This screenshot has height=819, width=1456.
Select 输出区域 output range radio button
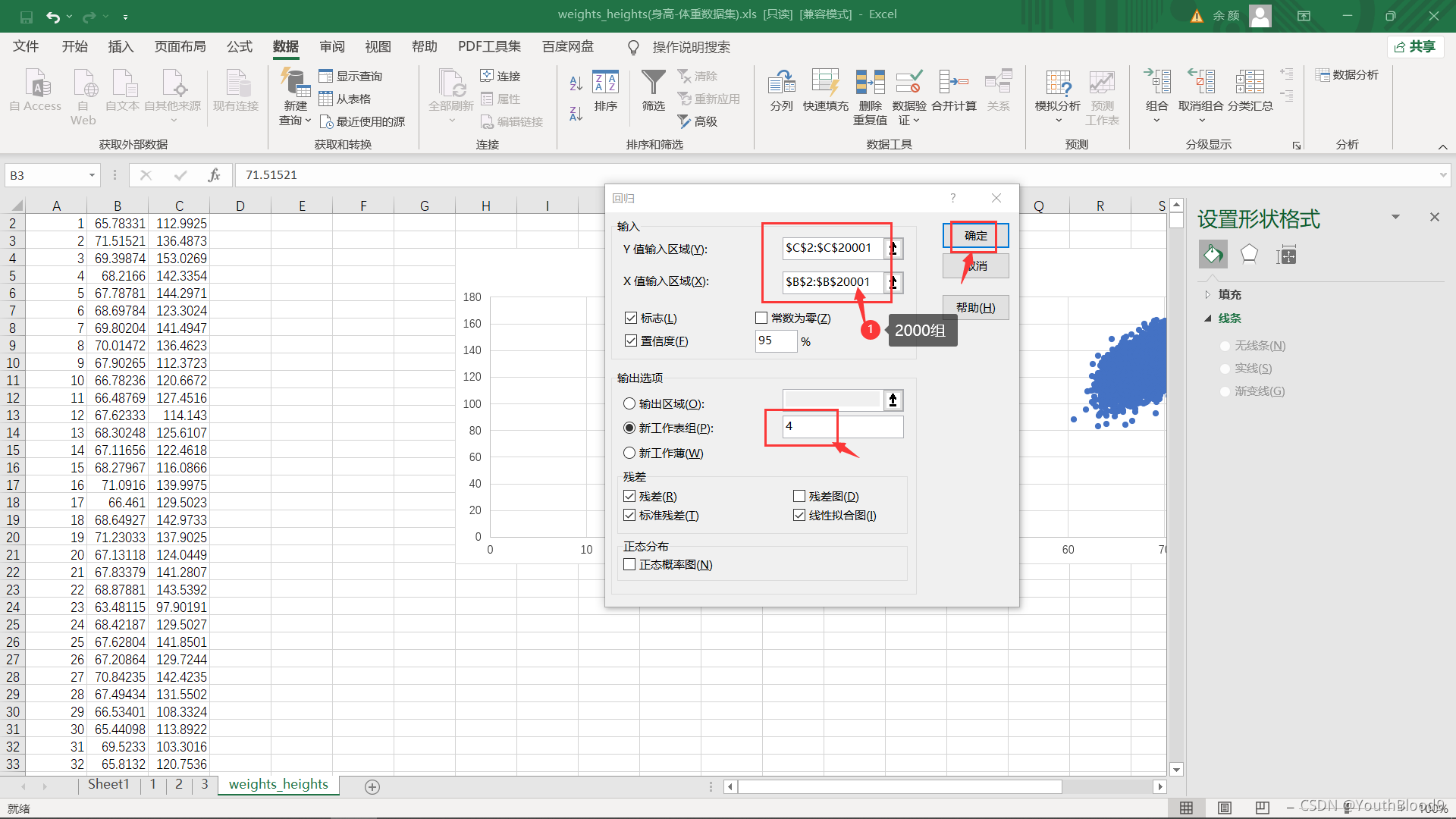[x=629, y=403]
